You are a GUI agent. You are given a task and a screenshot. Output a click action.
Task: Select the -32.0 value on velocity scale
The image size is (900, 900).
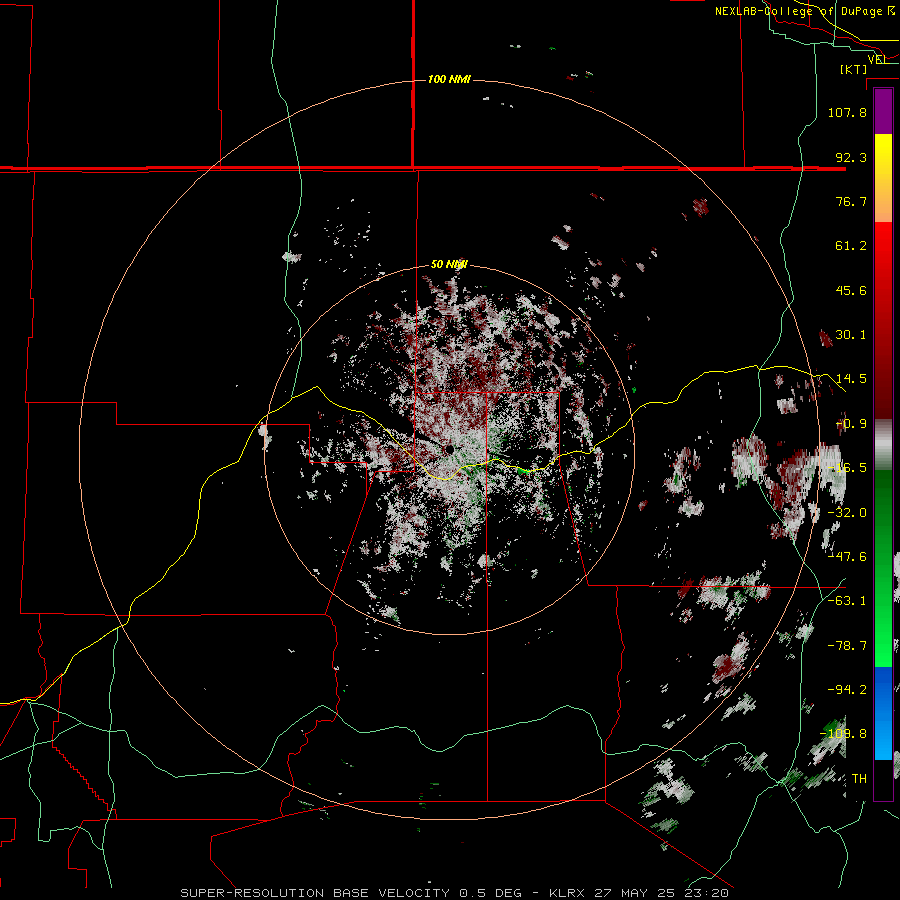click(x=847, y=513)
